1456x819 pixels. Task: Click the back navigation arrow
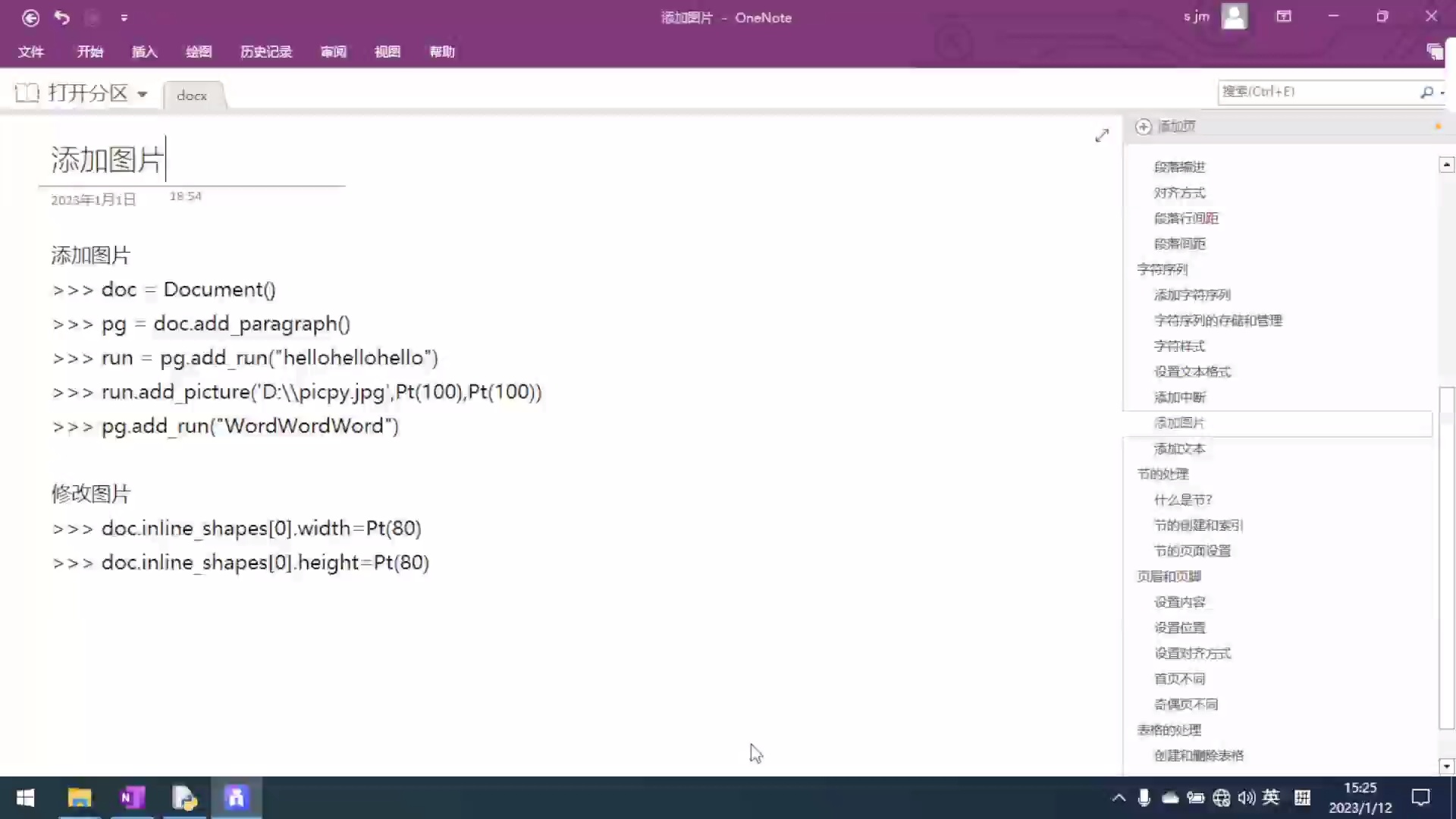tap(30, 17)
